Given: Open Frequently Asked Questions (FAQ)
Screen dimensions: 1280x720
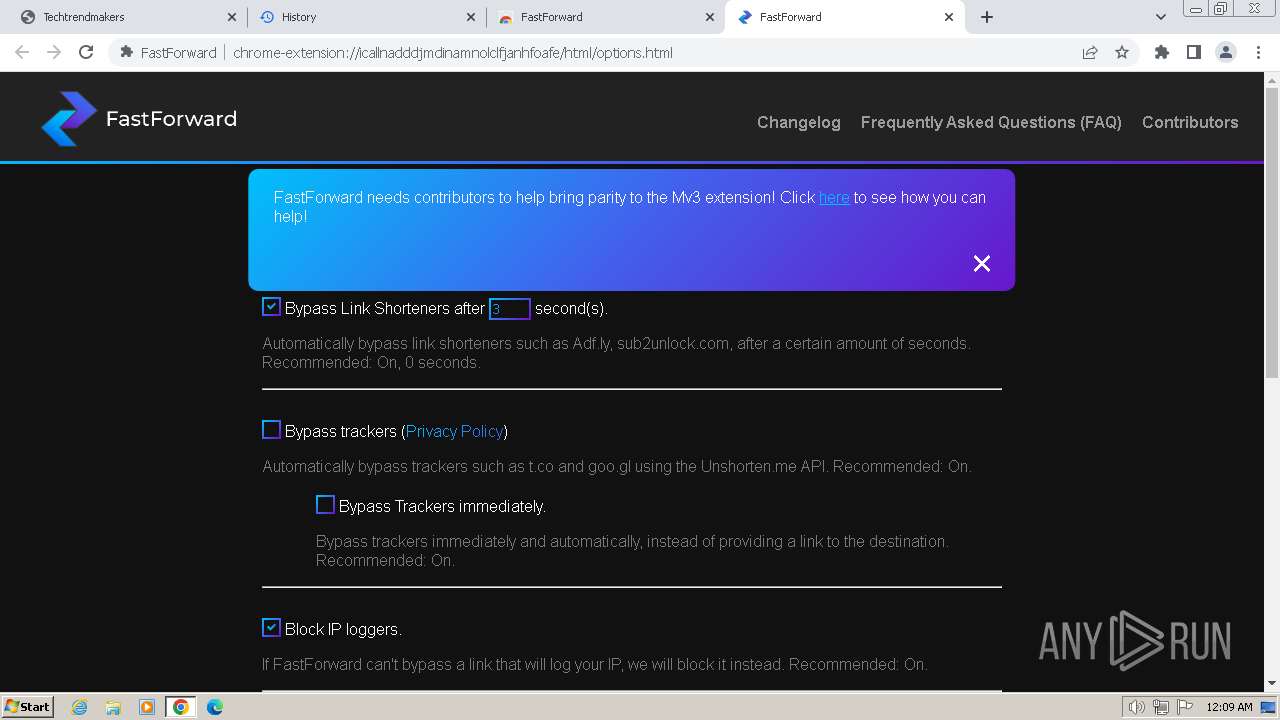Looking at the screenshot, I should click(x=991, y=122).
